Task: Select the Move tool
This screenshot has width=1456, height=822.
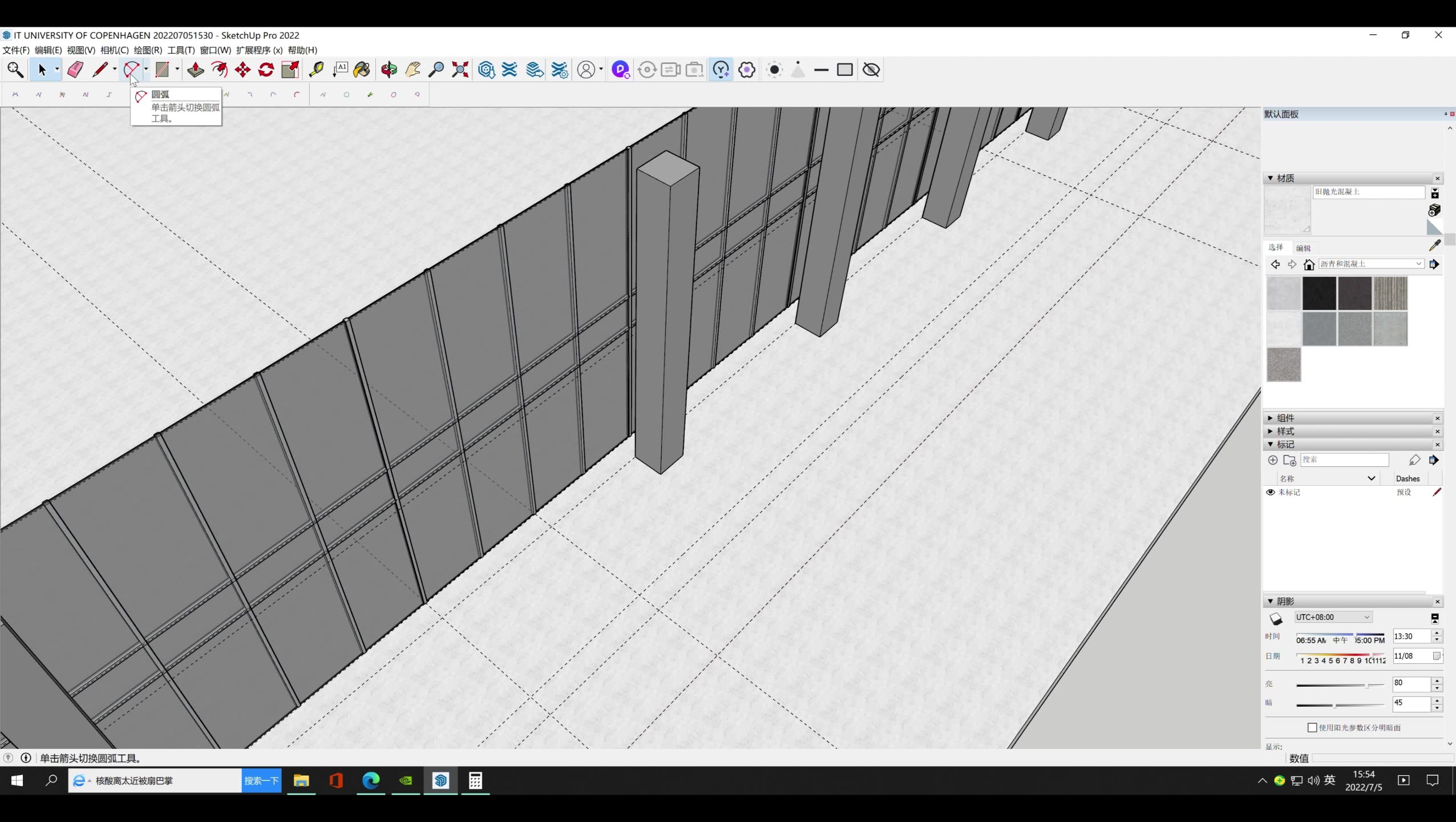Action: click(242, 70)
